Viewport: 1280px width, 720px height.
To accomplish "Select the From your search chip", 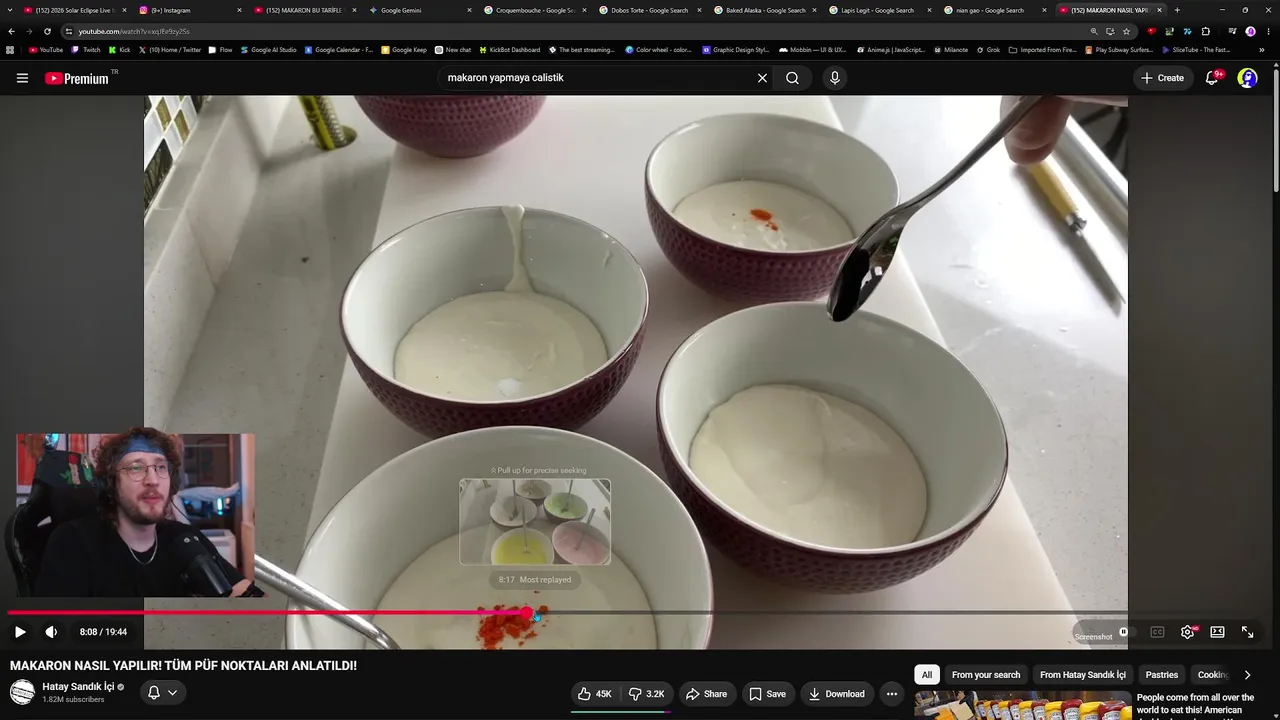I will [986, 675].
